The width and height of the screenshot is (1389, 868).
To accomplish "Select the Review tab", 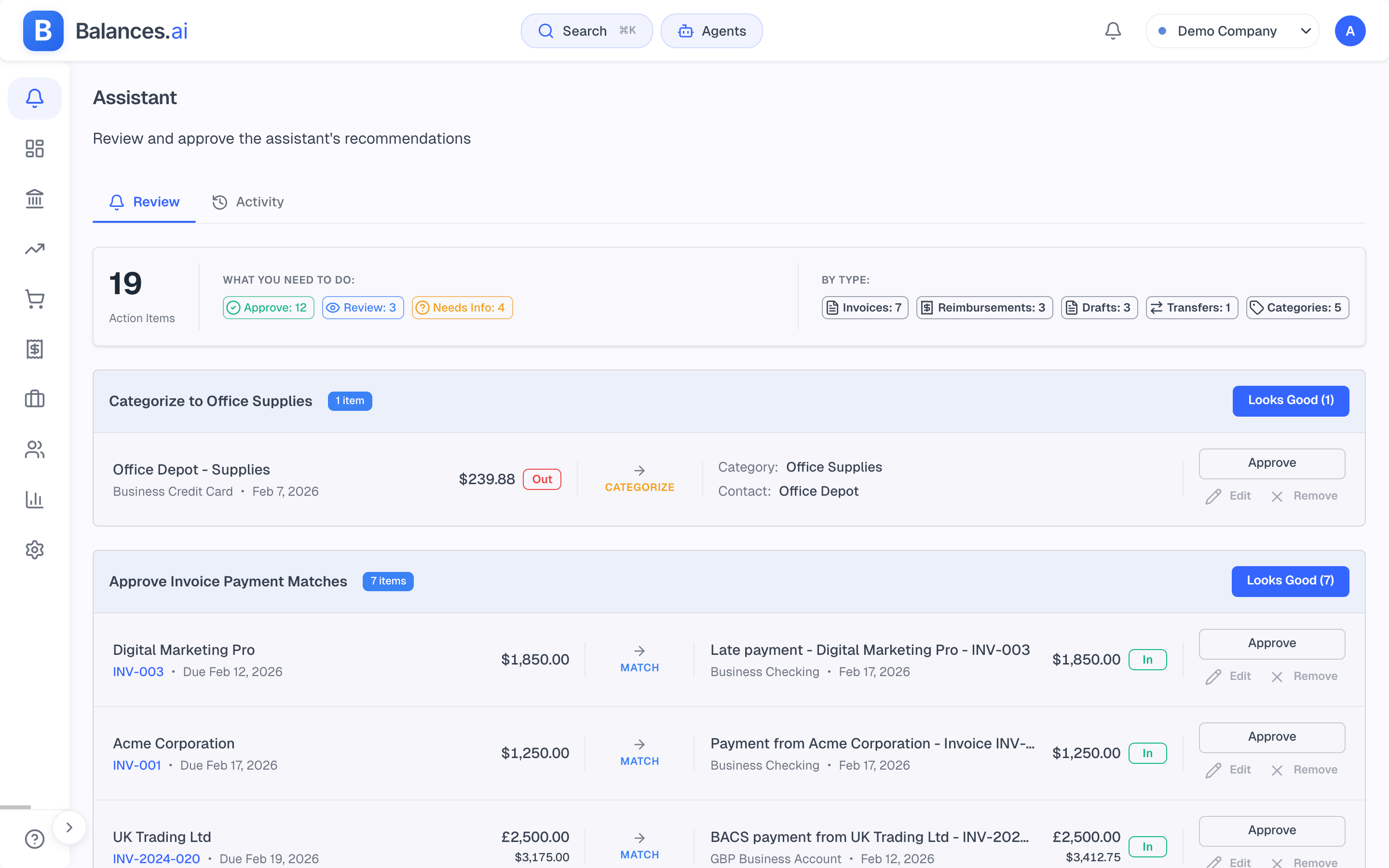I will [144, 202].
